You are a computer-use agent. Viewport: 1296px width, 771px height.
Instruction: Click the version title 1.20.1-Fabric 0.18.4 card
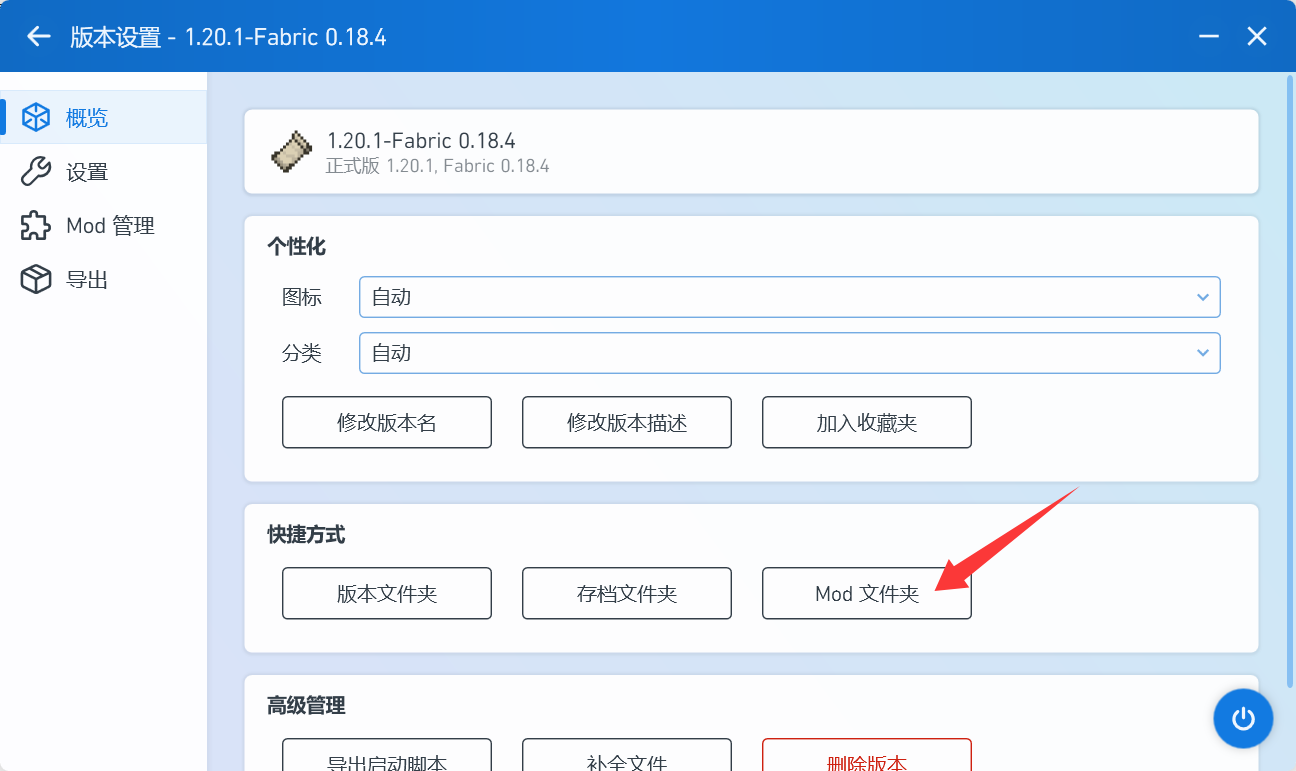pyautogui.click(x=752, y=152)
